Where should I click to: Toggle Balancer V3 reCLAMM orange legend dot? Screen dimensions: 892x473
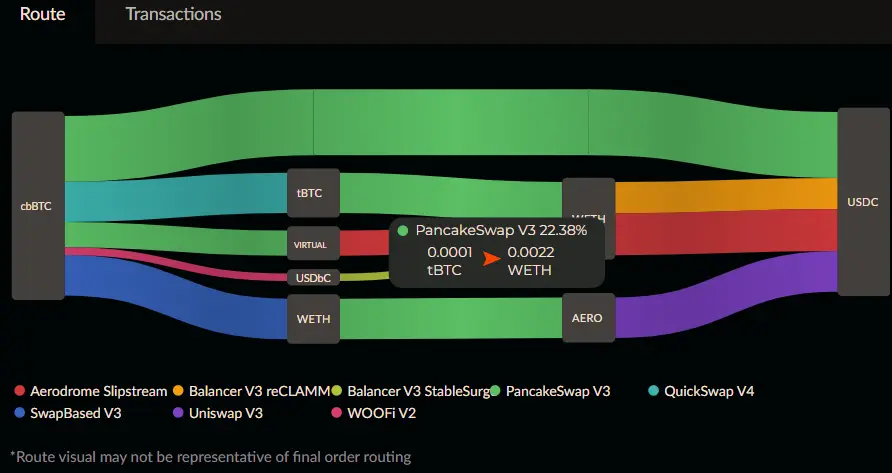(x=179, y=391)
